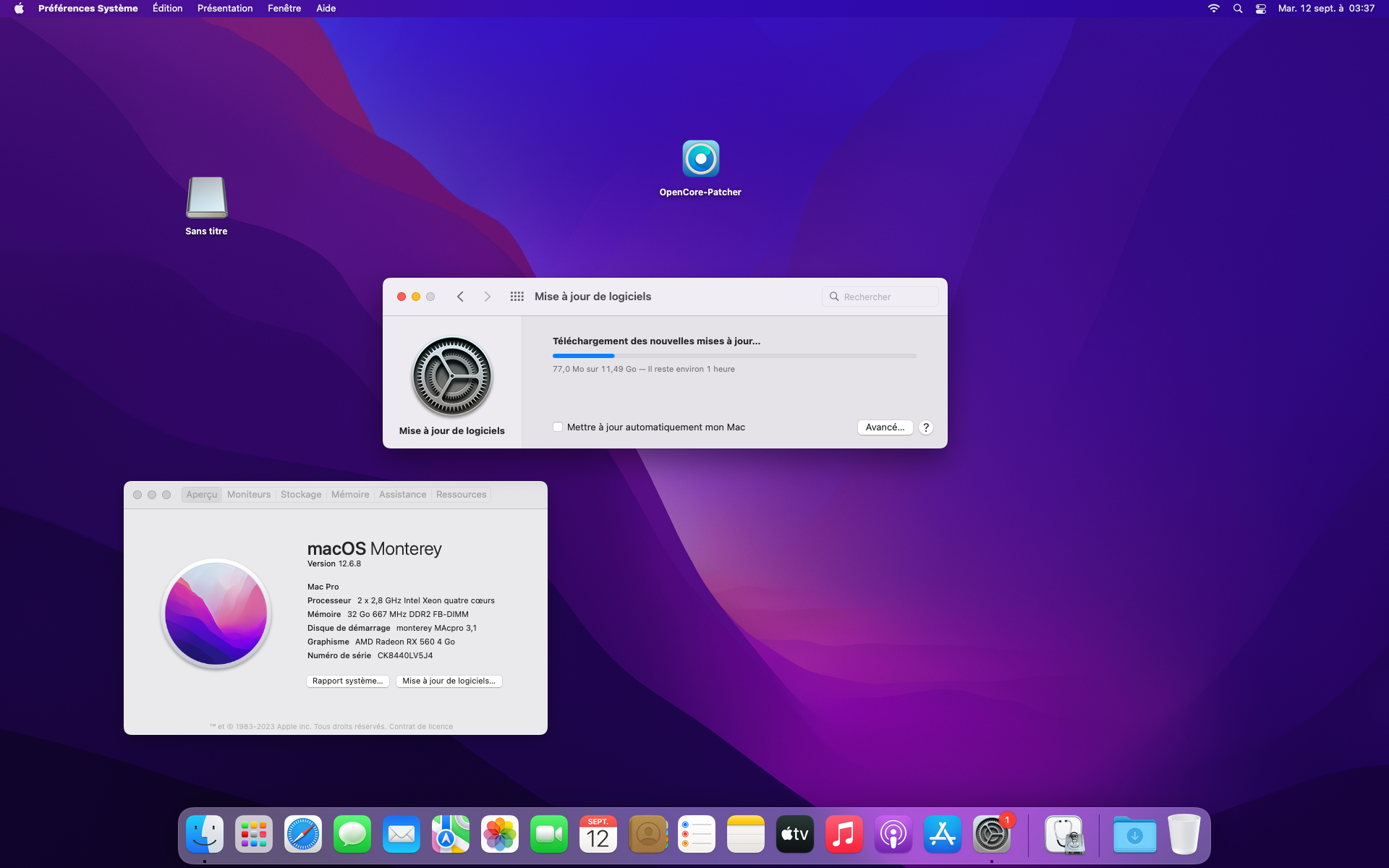The width and height of the screenshot is (1389, 868).
Task: Click Rapport système… button
Action: tap(348, 681)
